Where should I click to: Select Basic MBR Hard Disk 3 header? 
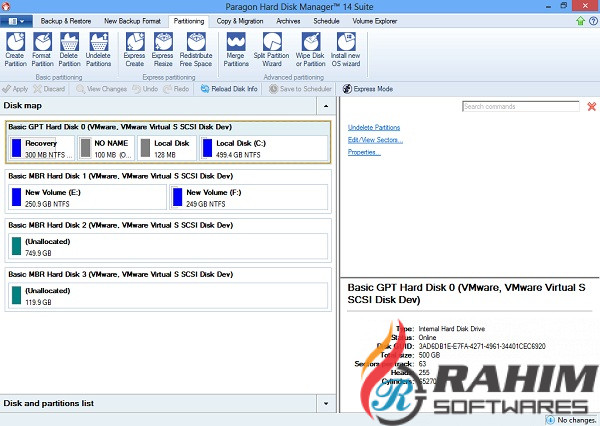point(121,274)
